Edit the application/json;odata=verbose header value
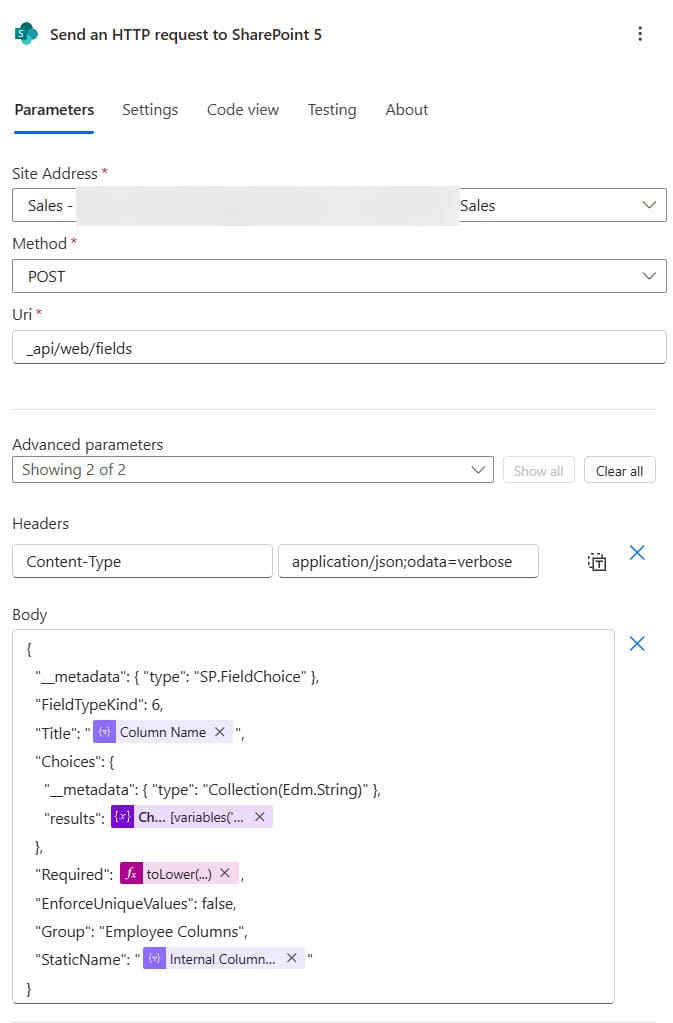Screen dimensions: 673x1023 coord(408,561)
